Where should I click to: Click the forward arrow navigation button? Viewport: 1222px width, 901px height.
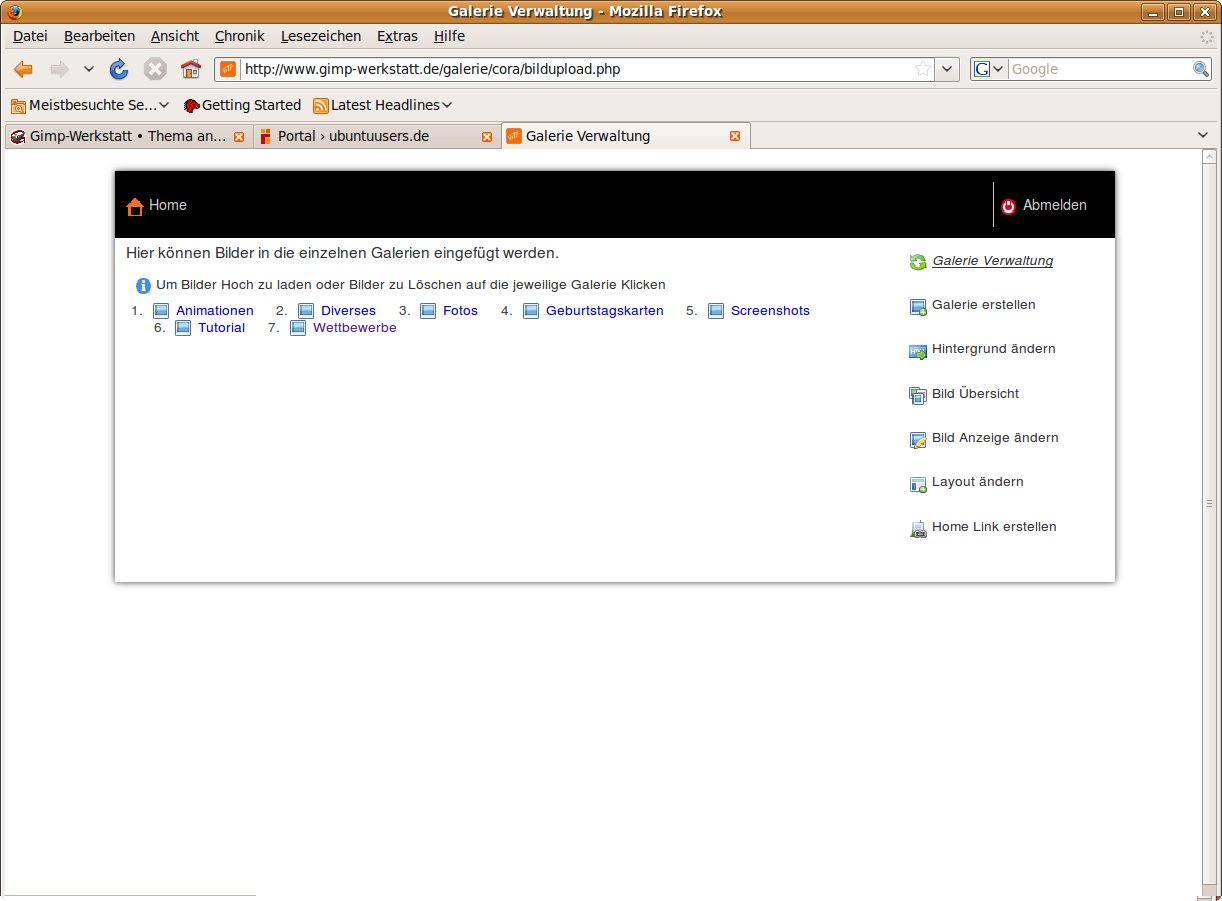(59, 69)
